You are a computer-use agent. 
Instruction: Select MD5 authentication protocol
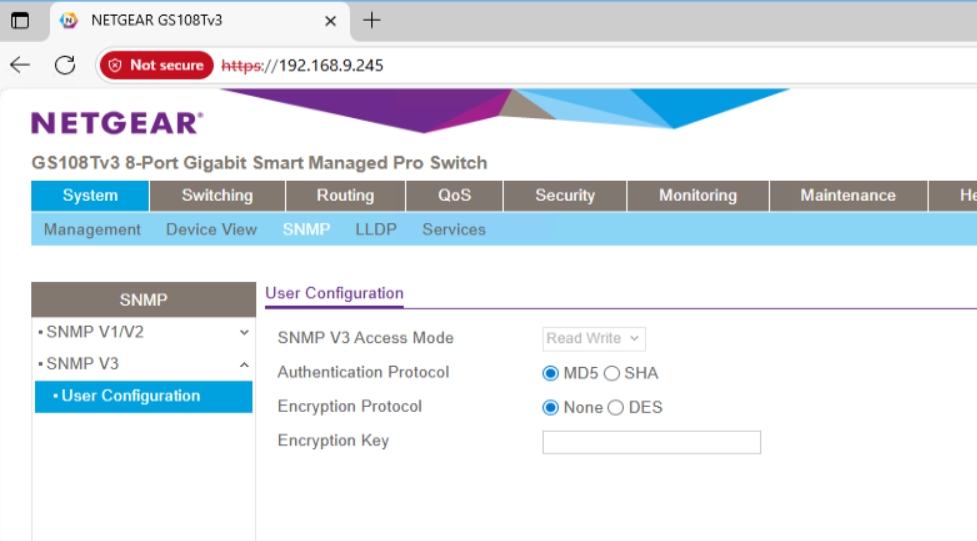coord(550,373)
